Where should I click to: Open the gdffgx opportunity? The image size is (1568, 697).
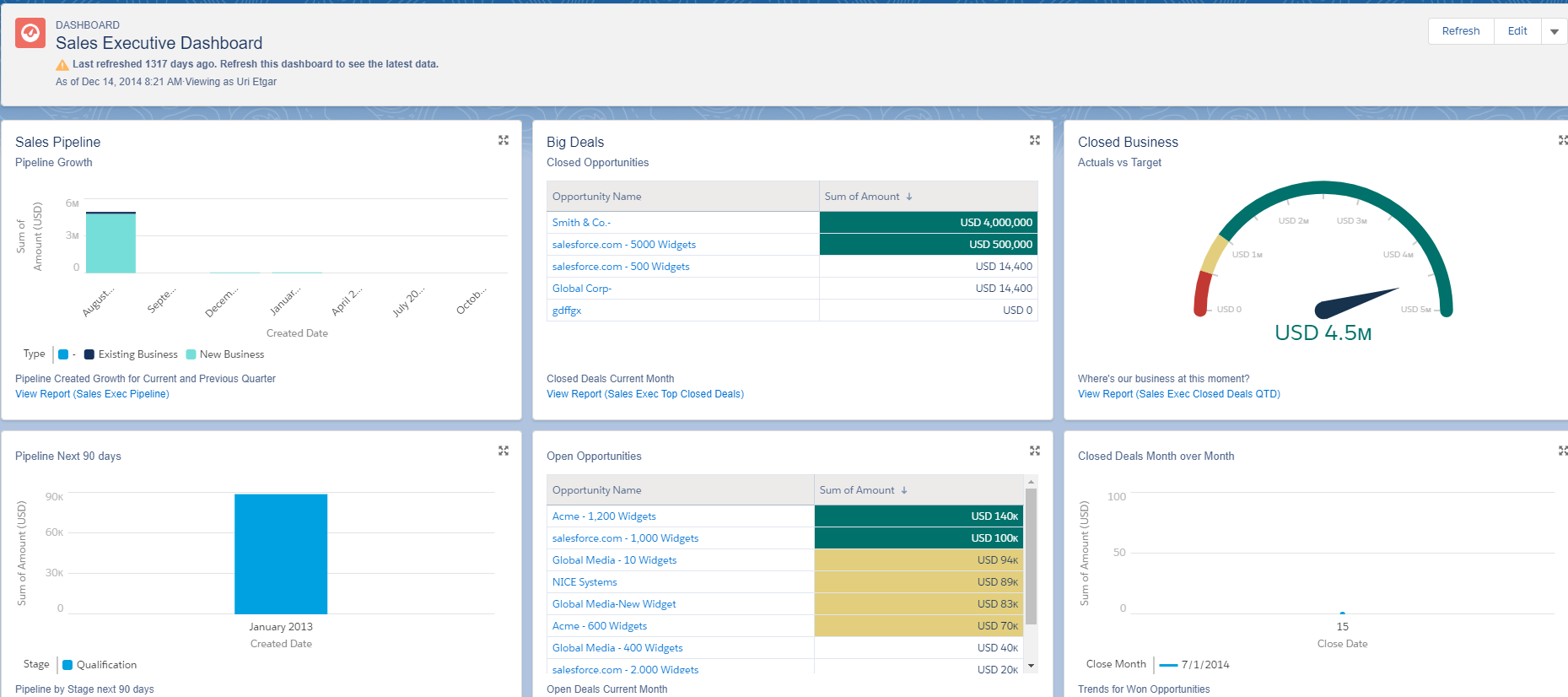tap(567, 311)
